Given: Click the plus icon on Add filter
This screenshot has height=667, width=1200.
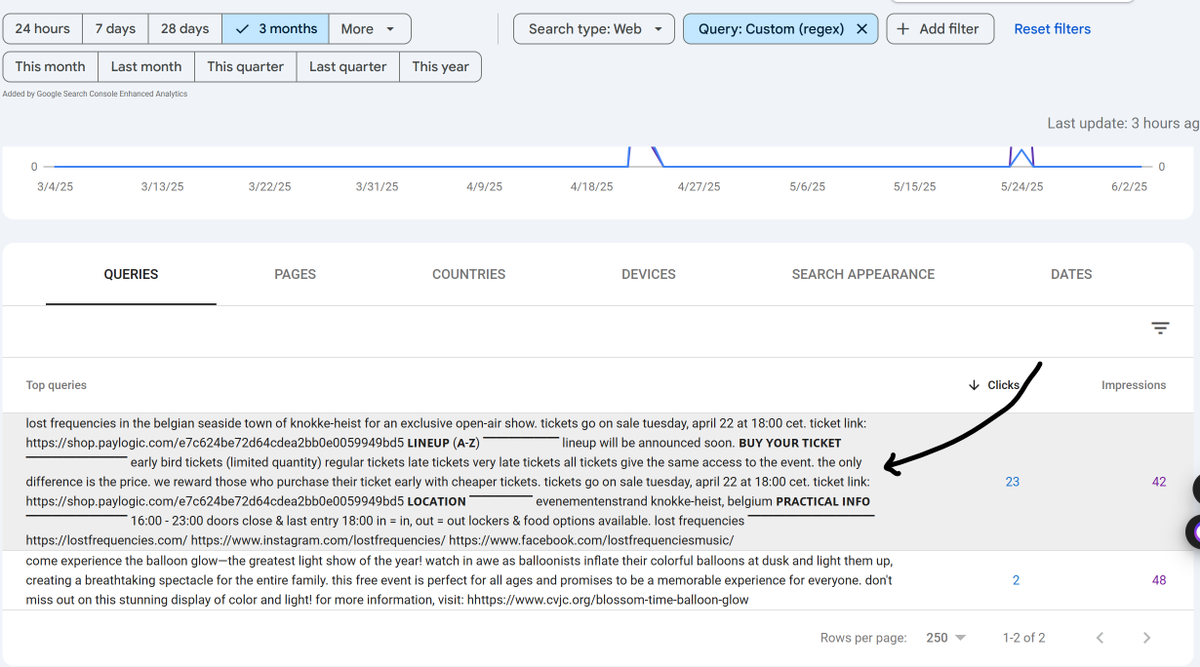Looking at the screenshot, I should point(905,29).
